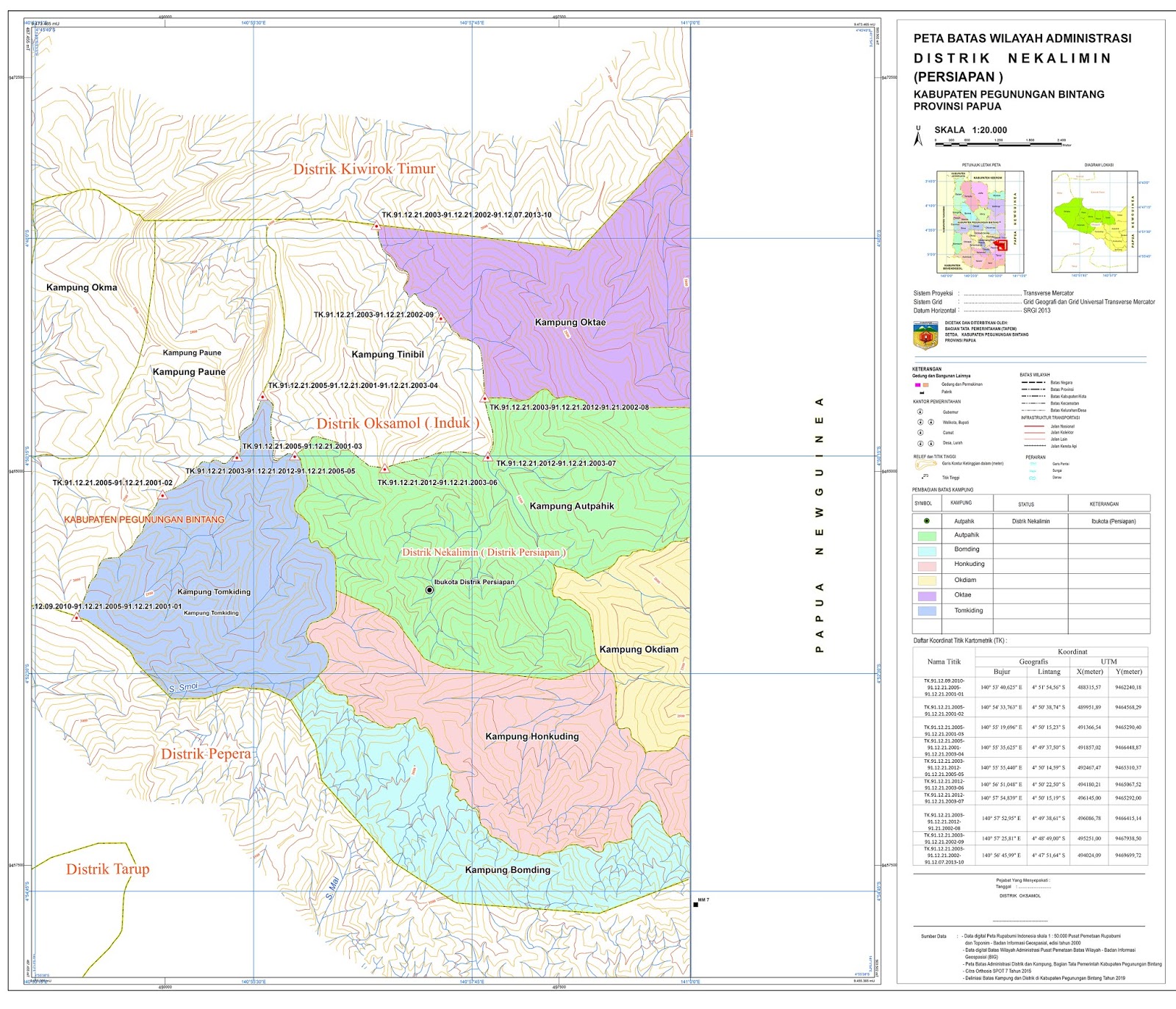Click the Kampung Honkuding label
This screenshot has height=1009, width=1176.
click(532, 736)
